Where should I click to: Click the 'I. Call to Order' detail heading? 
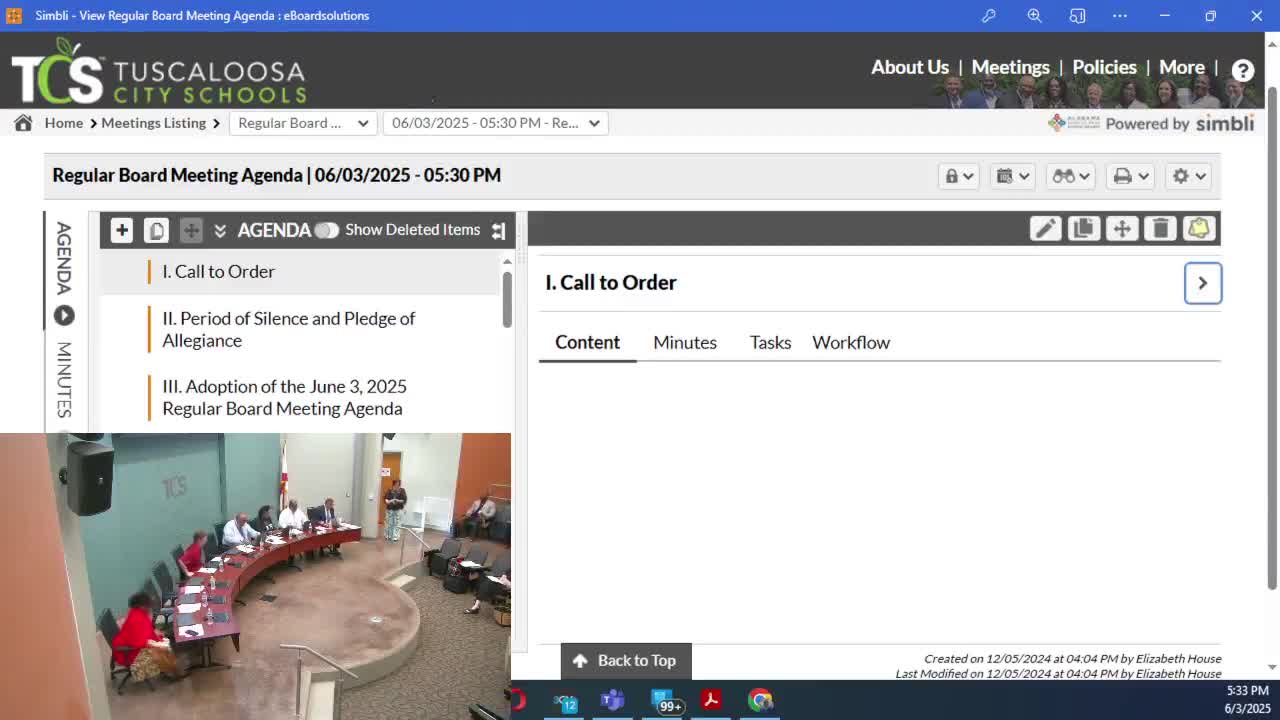(x=611, y=283)
